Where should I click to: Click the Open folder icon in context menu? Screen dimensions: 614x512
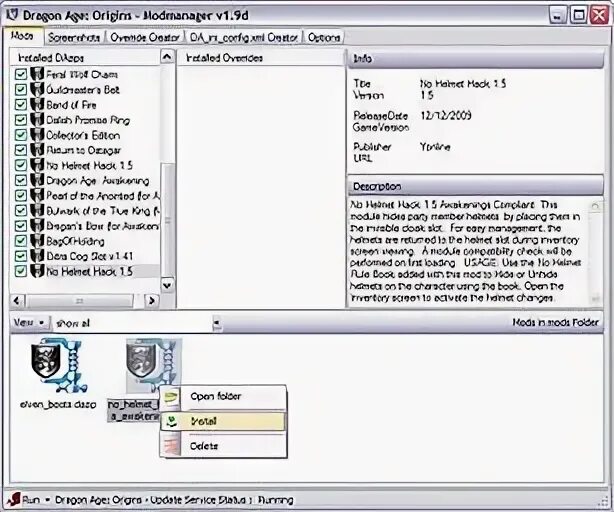coord(171,396)
